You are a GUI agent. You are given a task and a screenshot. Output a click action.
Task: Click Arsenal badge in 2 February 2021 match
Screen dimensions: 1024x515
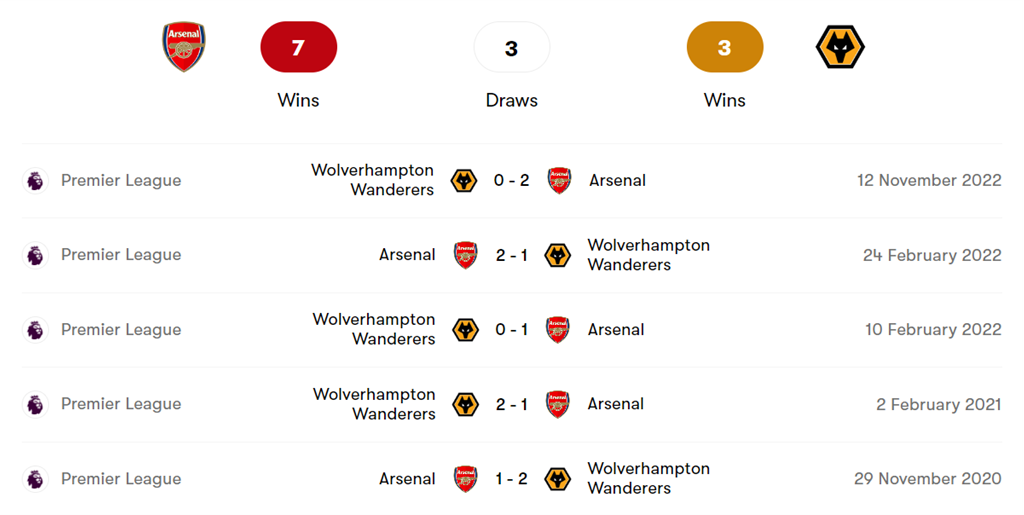[558, 404]
